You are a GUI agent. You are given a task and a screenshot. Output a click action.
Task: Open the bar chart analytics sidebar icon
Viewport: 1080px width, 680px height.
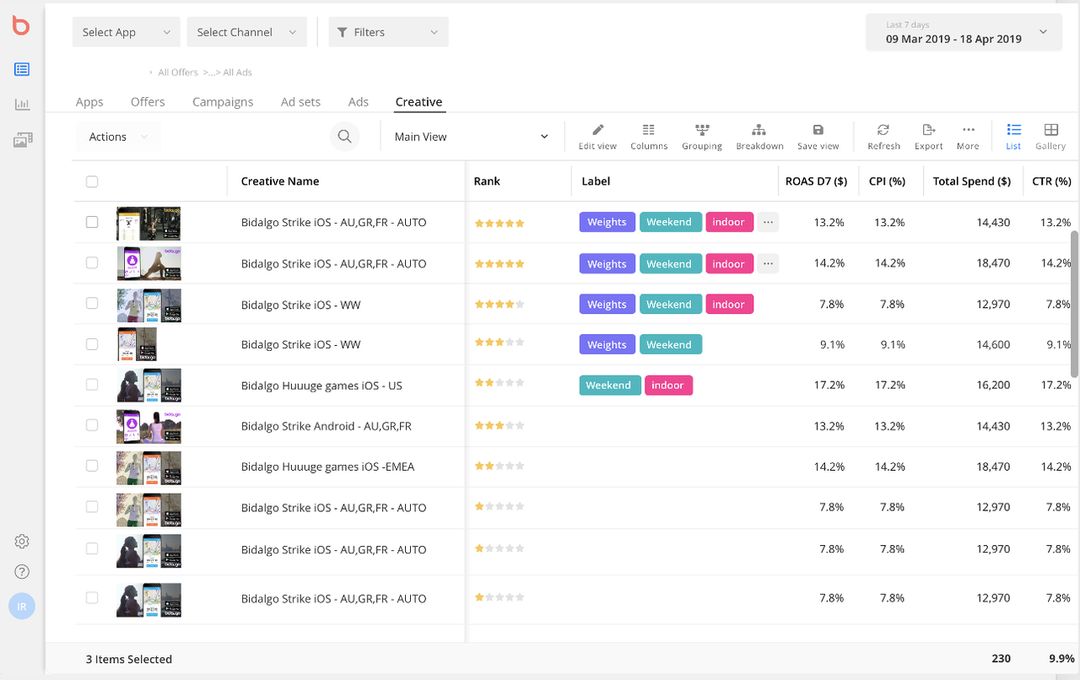[x=22, y=104]
